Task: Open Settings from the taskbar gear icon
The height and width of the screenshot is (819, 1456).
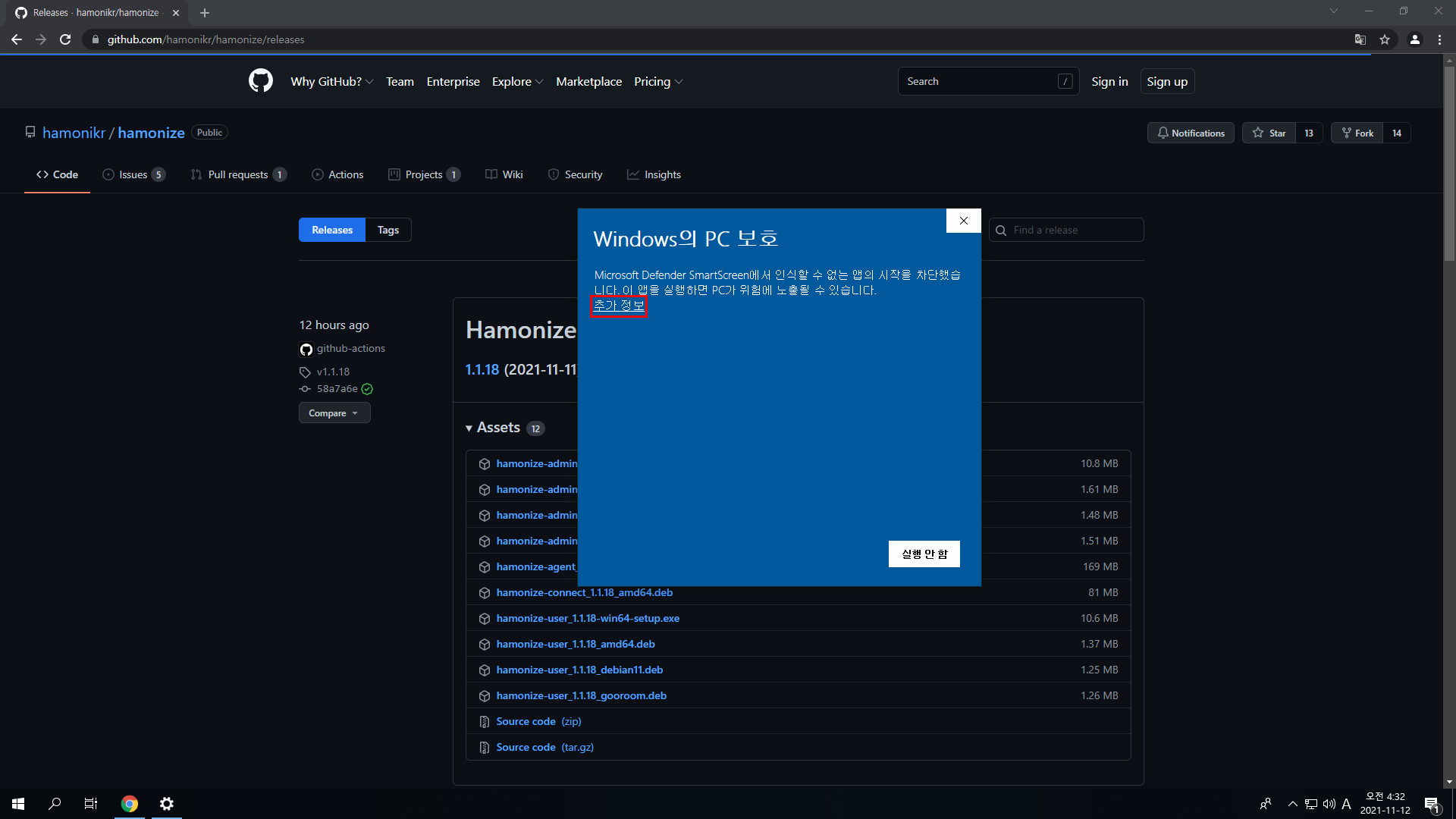Action: click(167, 804)
